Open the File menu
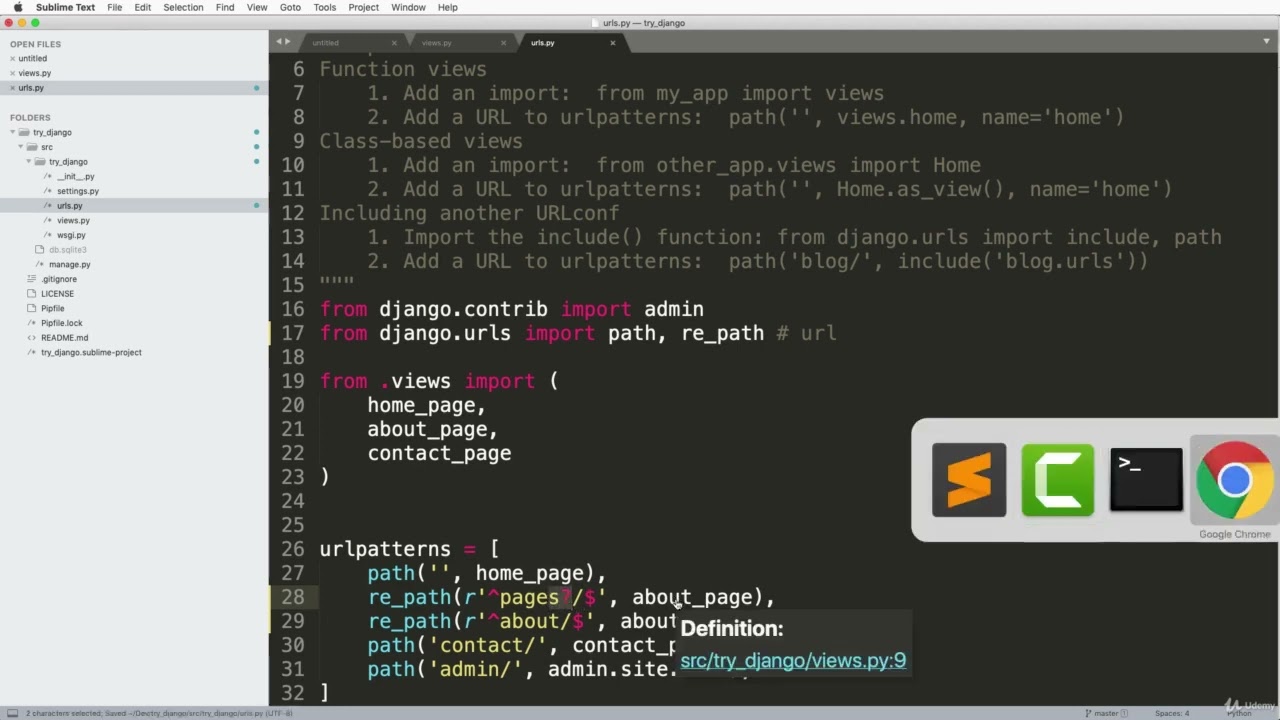The width and height of the screenshot is (1280, 720). [x=115, y=7]
